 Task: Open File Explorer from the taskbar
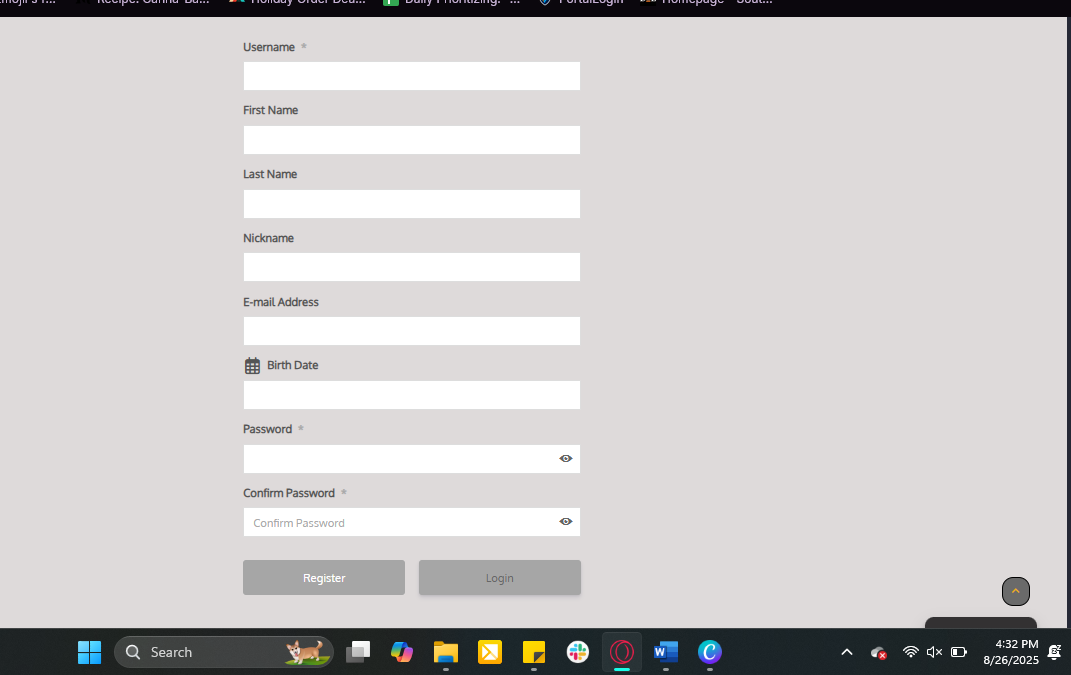(446, 652)
